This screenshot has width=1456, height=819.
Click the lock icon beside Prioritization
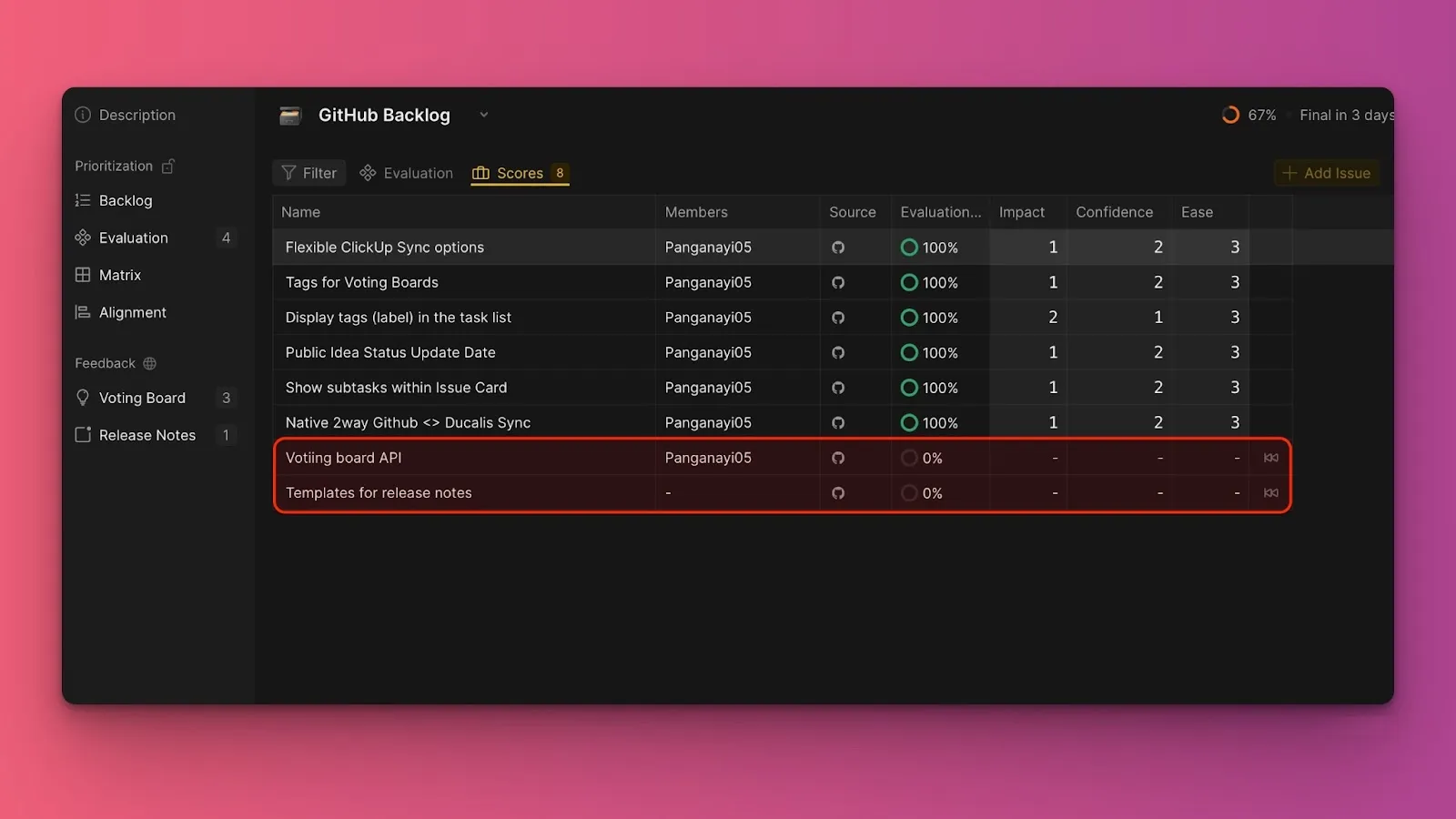[x=168, y=167]
